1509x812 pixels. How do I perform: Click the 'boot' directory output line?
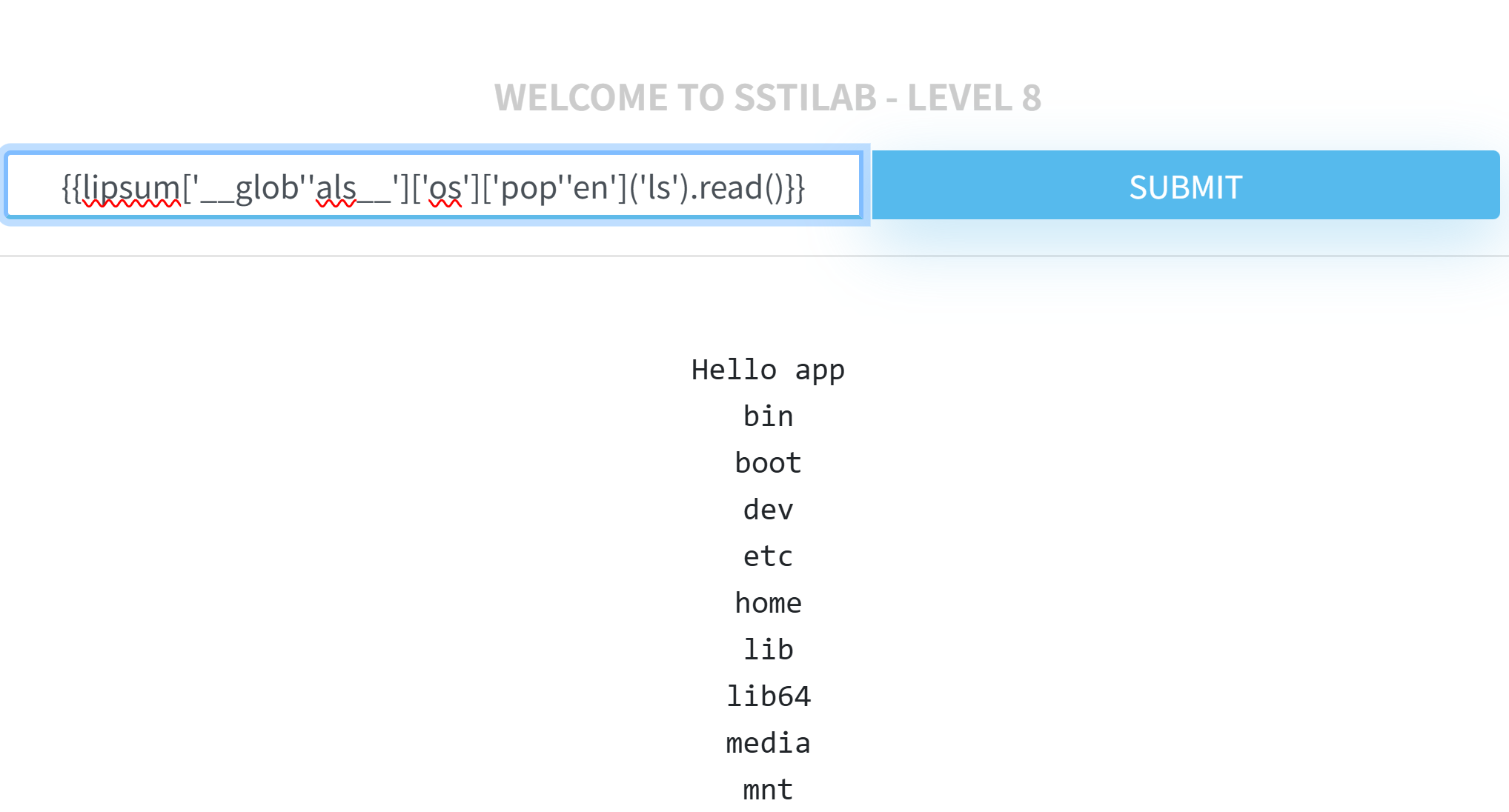click(768, 463)
